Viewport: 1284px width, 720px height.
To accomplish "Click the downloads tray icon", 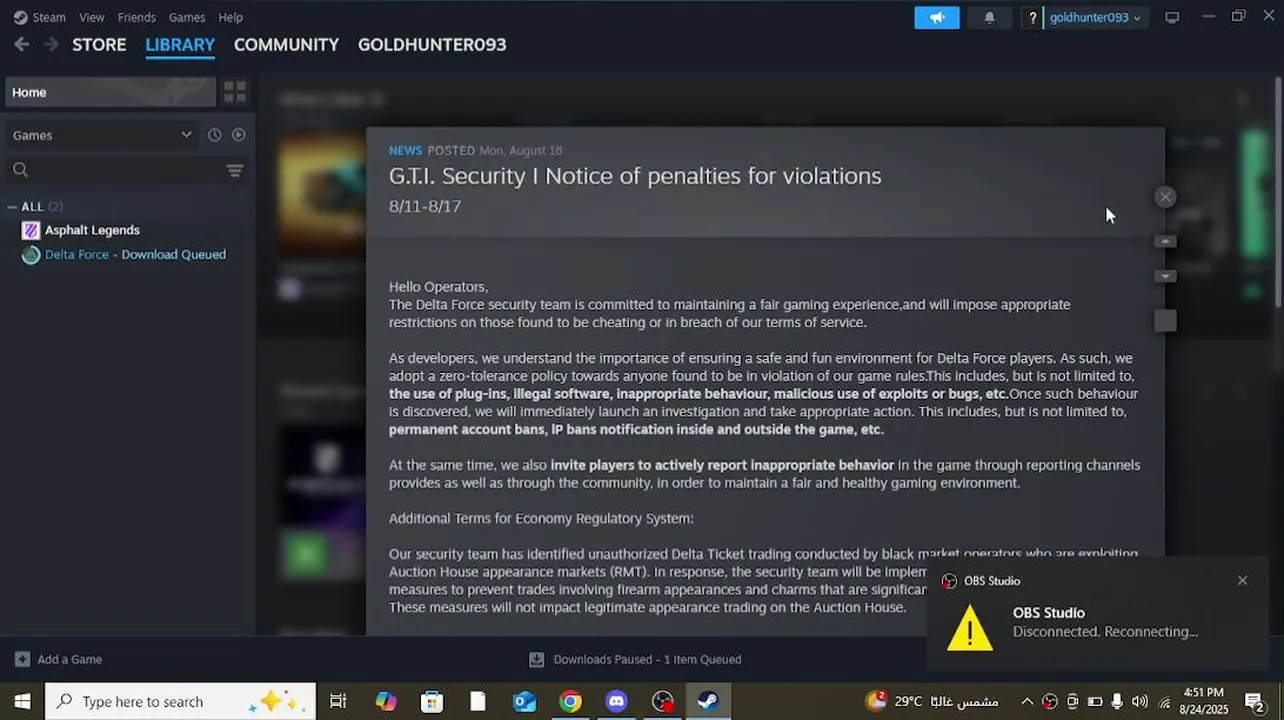I will 536,659.
